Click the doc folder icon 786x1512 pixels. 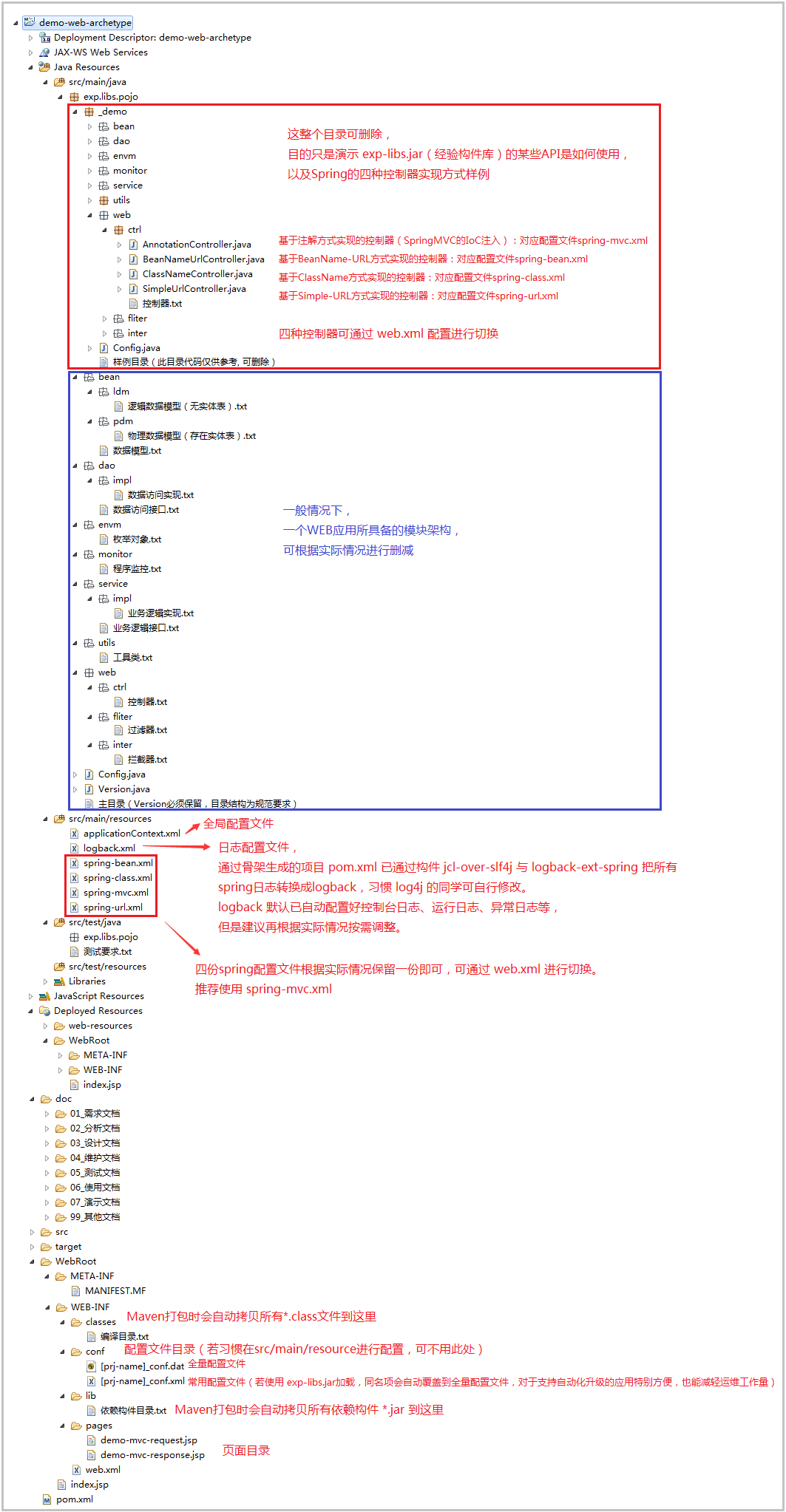[46, 1099]
